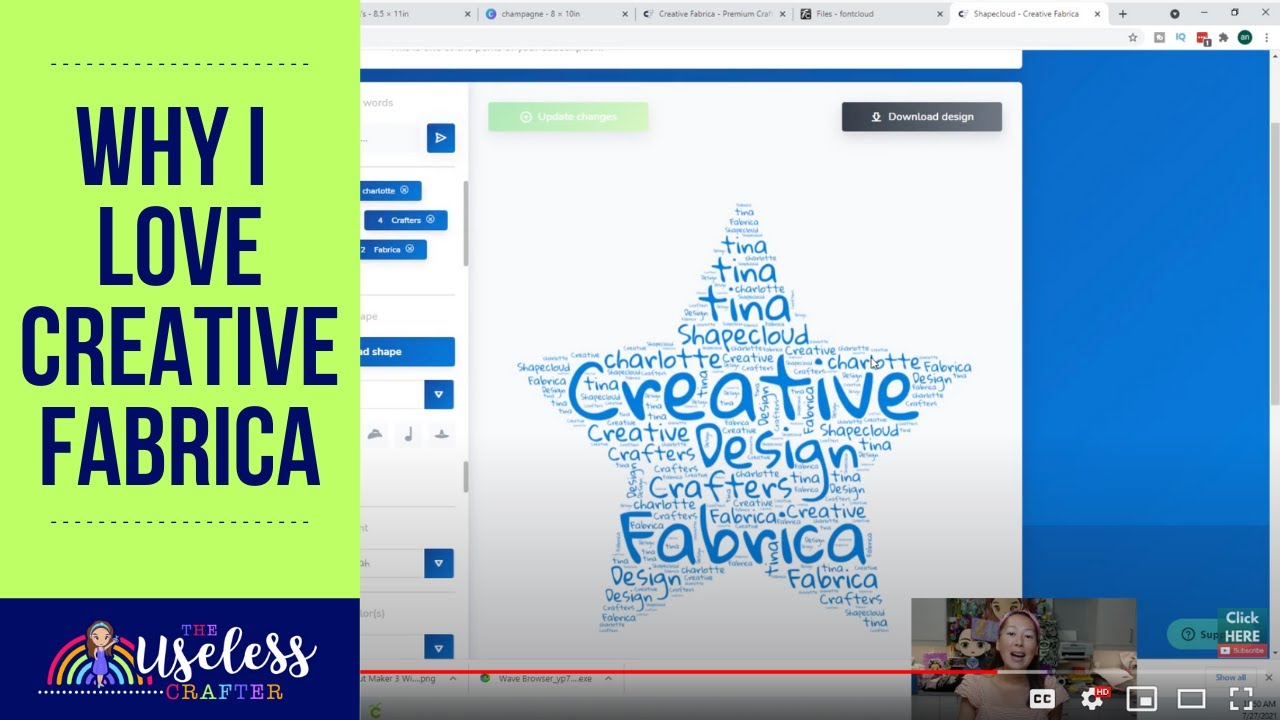This screenshot has width=1280, height=720.
Task: Click Download design button
Action: 921,117
